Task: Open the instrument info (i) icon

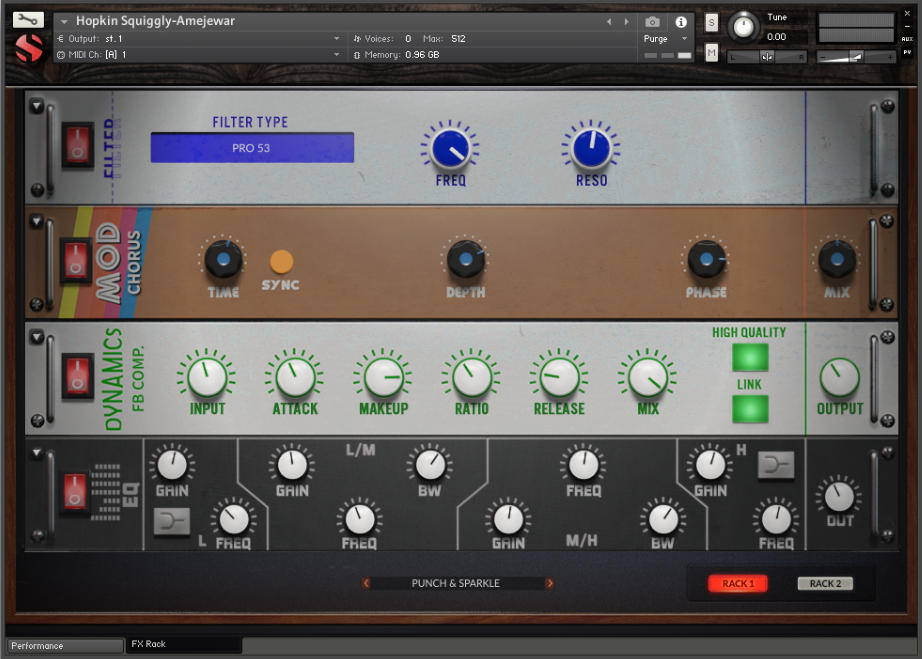Action: 681,22
